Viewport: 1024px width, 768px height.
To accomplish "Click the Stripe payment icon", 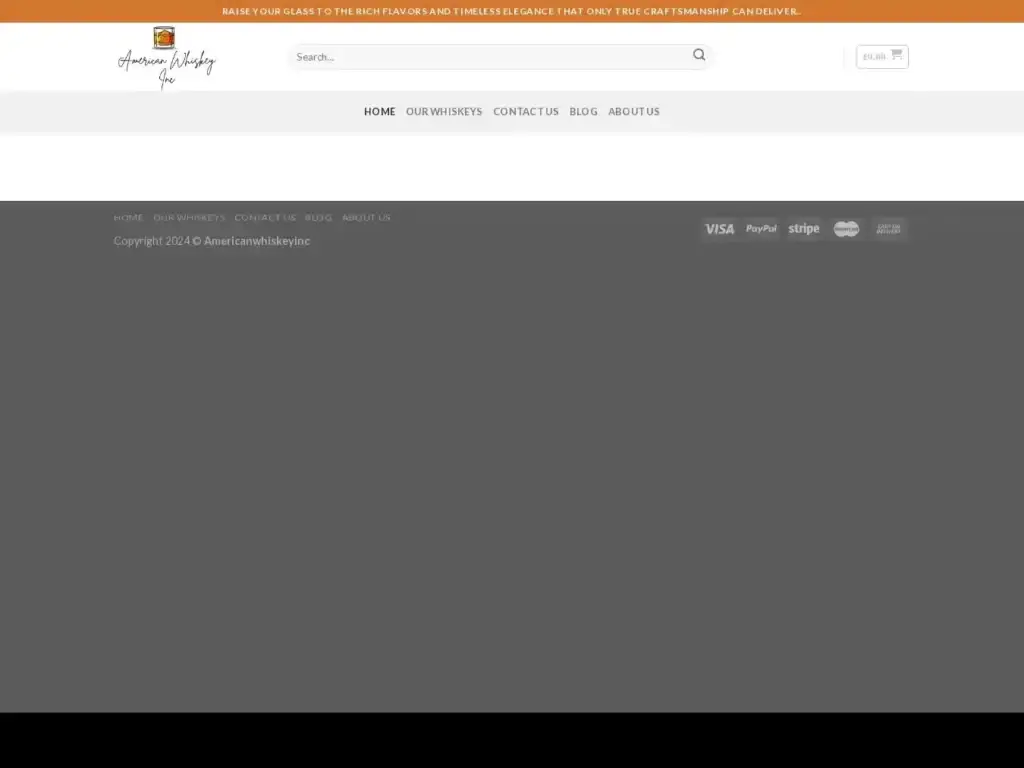I will [803, 229].
